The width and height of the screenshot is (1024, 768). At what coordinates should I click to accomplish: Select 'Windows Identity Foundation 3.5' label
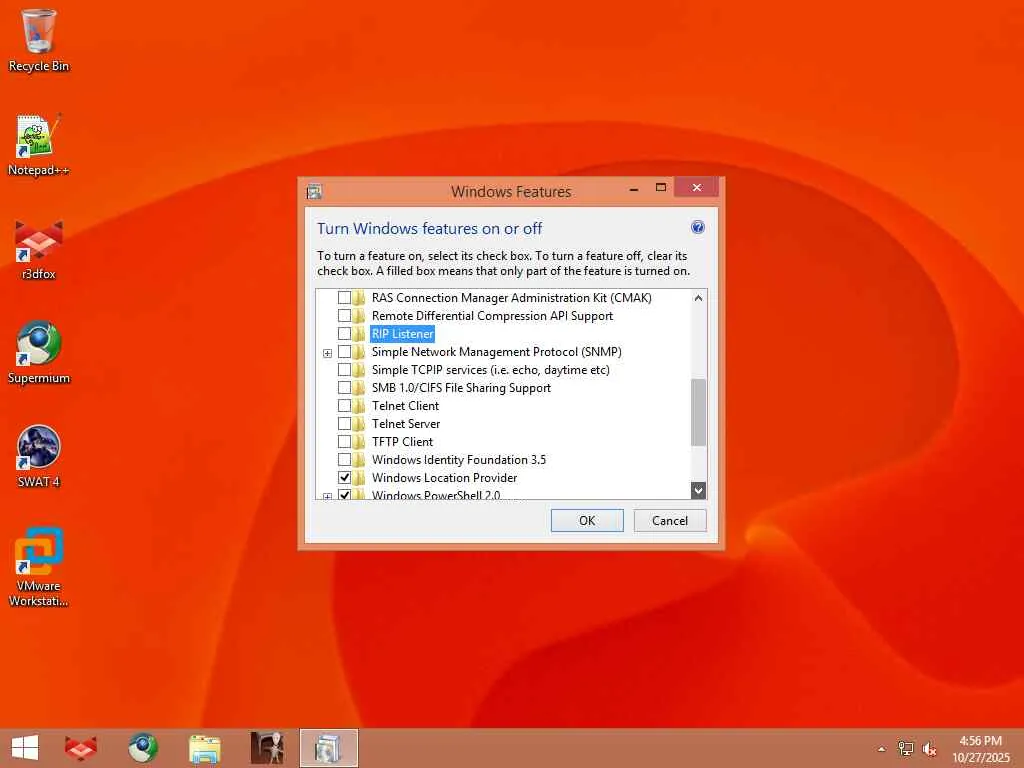click(x=458, y=459)
